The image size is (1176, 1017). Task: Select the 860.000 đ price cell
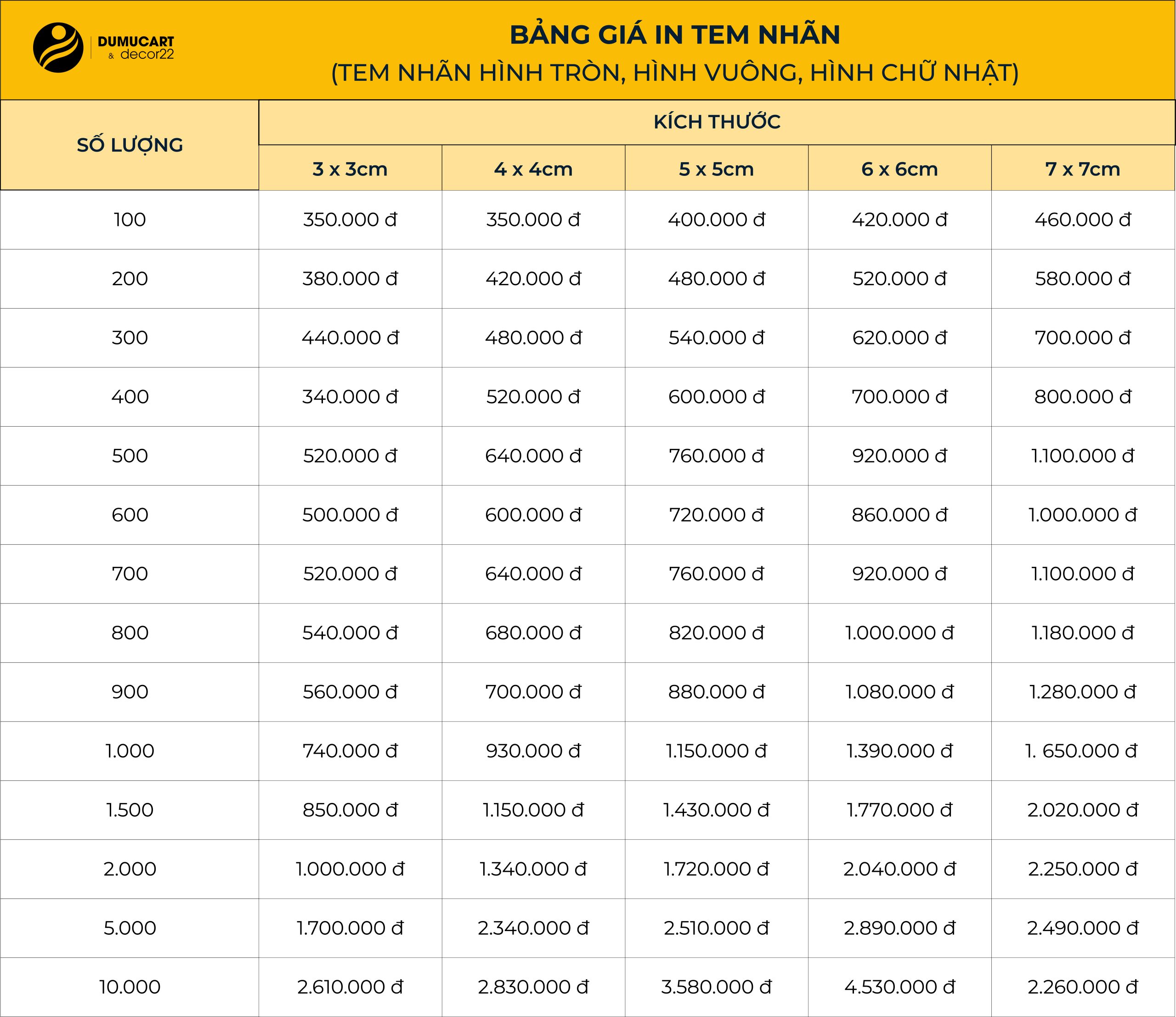(x=899, y=515)
